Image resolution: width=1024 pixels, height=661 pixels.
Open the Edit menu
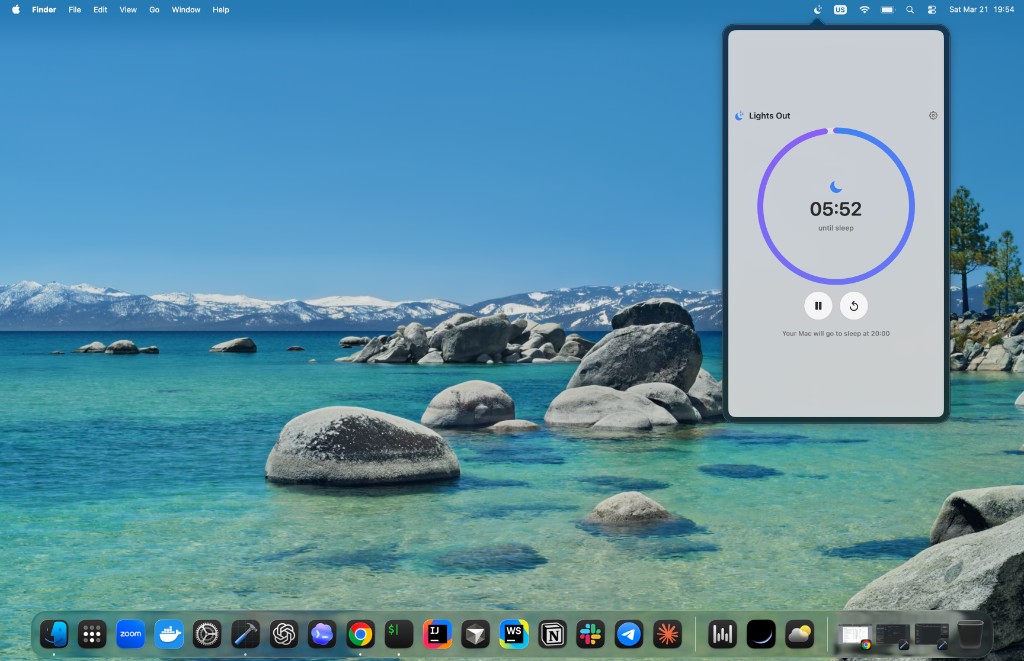tap(100, 10)
